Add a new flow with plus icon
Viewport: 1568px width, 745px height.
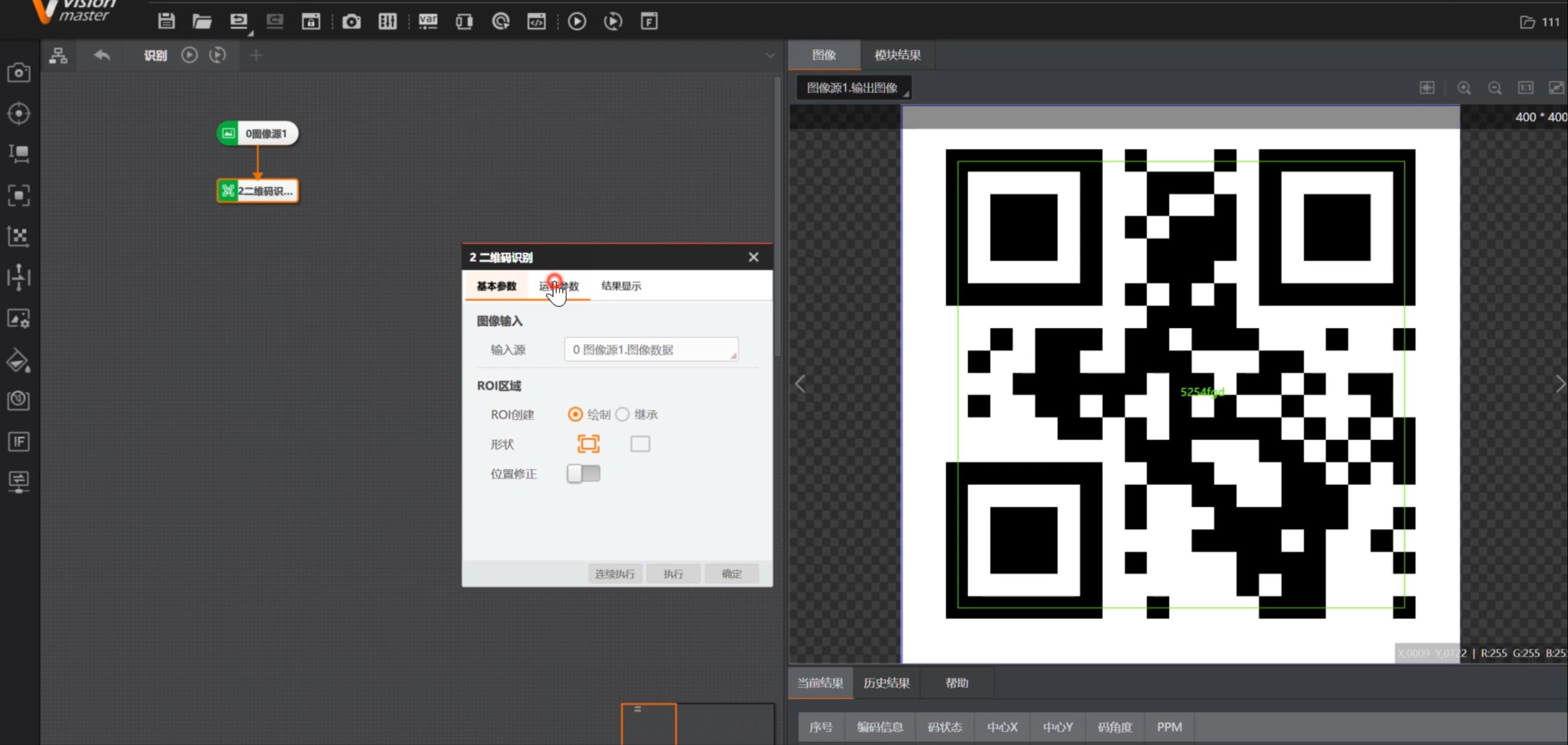256,56
